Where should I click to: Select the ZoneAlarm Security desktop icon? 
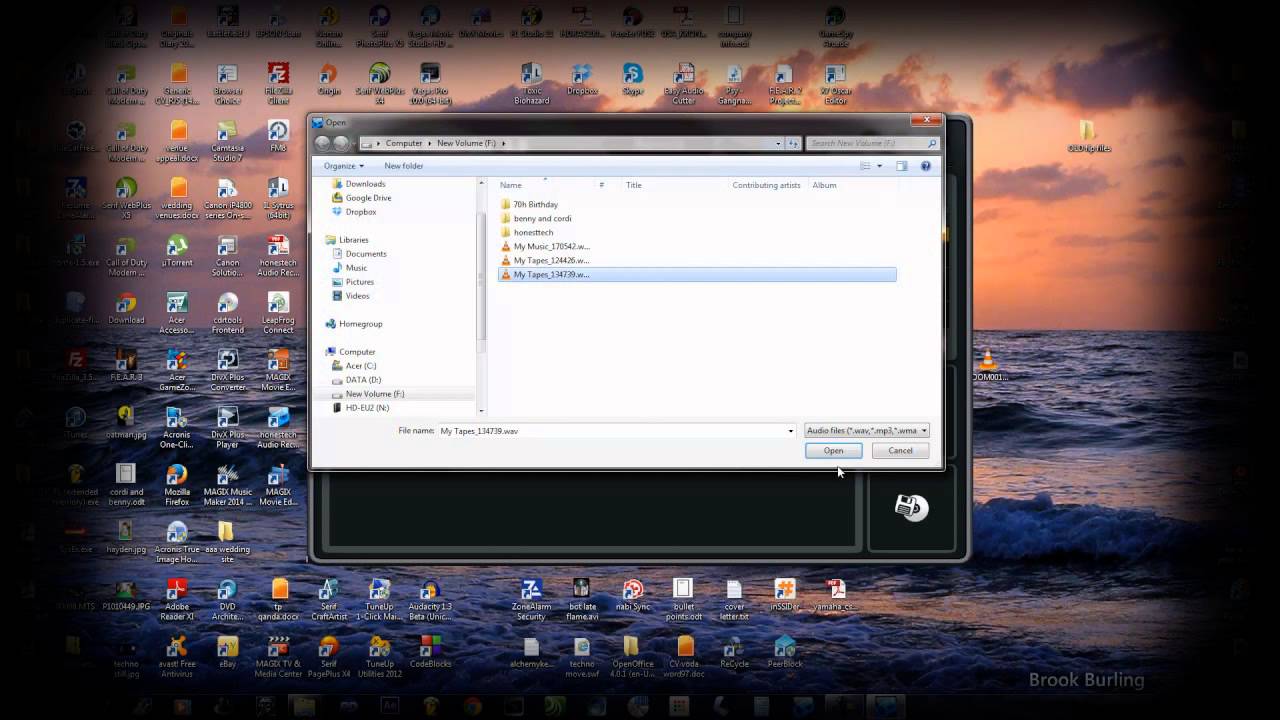click(x=531, y=600)
